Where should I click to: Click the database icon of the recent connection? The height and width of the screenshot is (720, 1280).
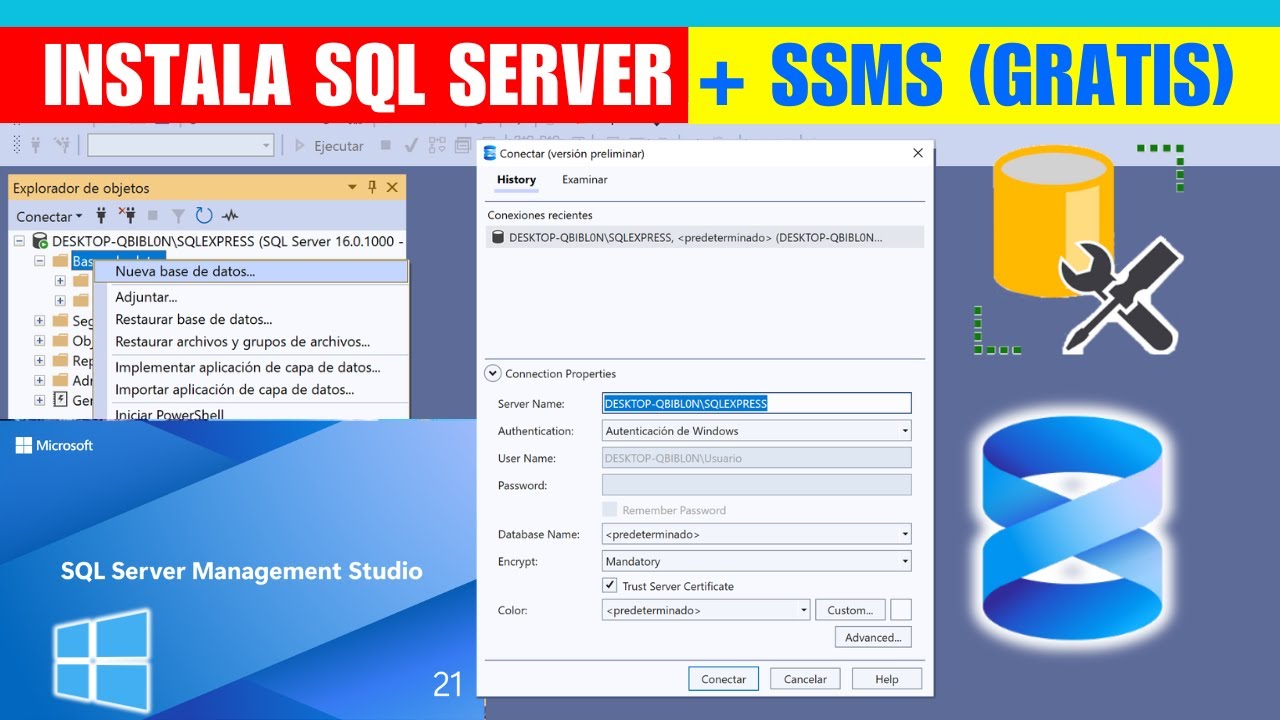[x=497, y=237]
